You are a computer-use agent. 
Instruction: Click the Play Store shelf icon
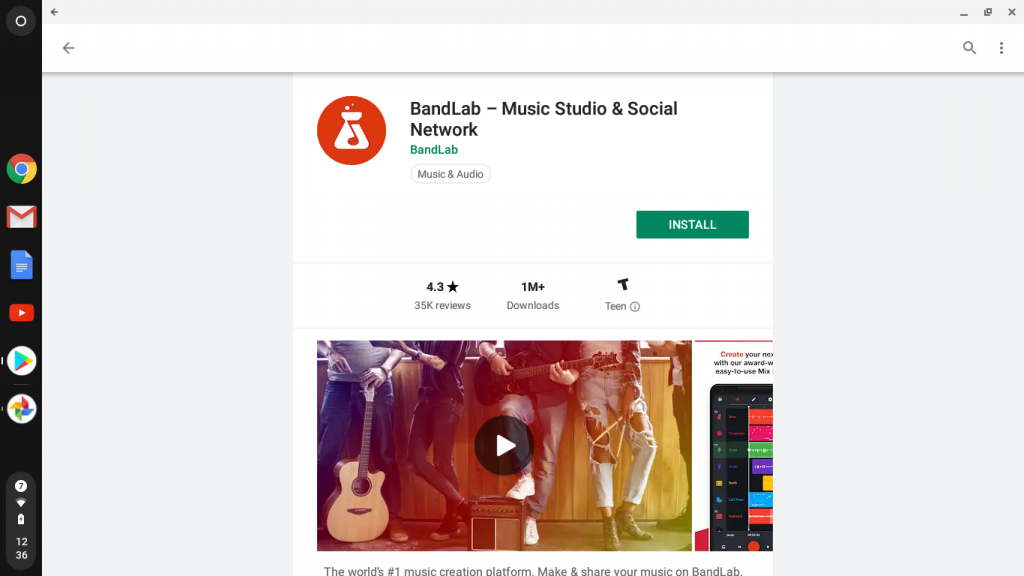click(x=22, y=360)
